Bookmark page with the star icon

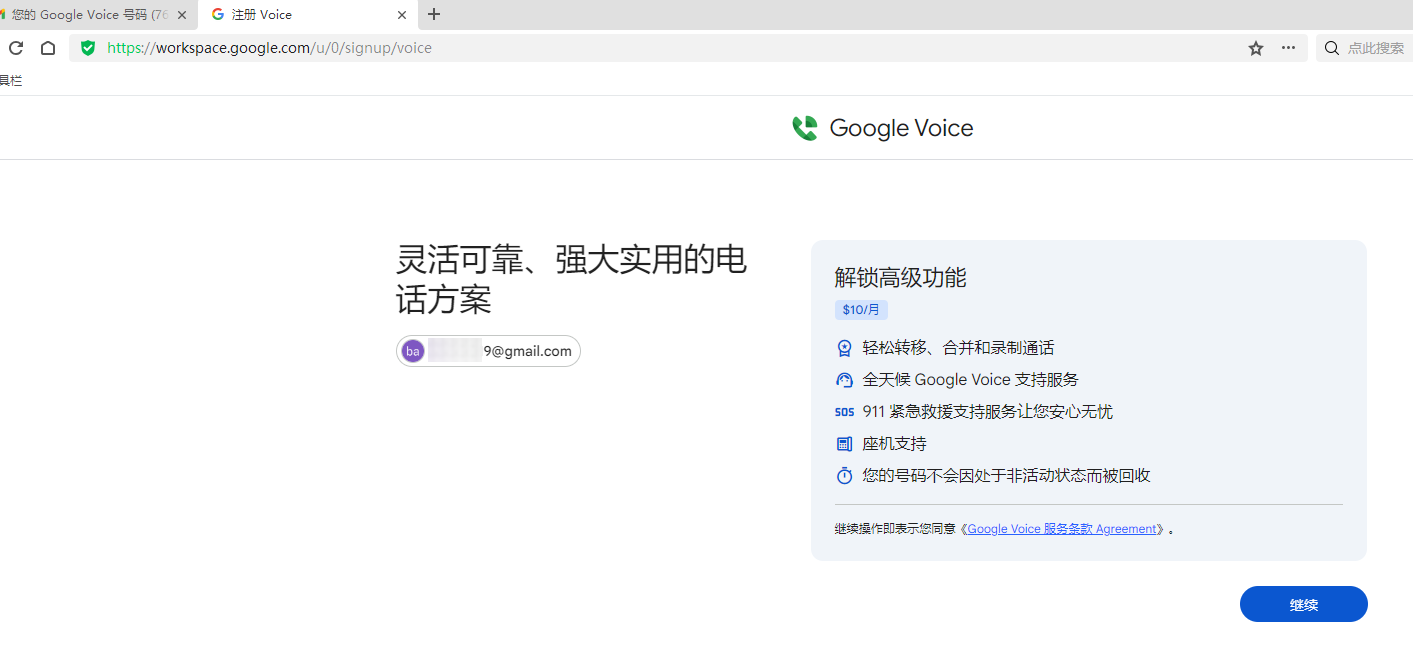click(1256, 48)
